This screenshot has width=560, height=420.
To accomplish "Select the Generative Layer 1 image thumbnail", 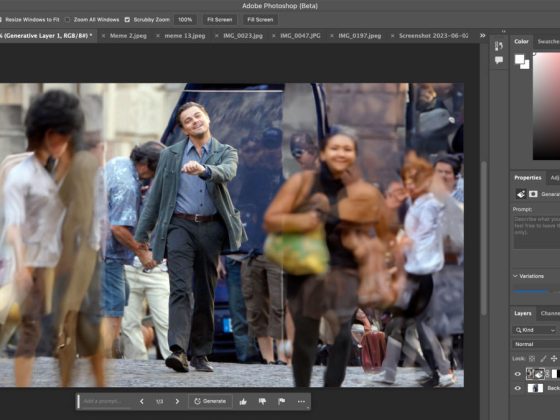I will coord(535,374).
